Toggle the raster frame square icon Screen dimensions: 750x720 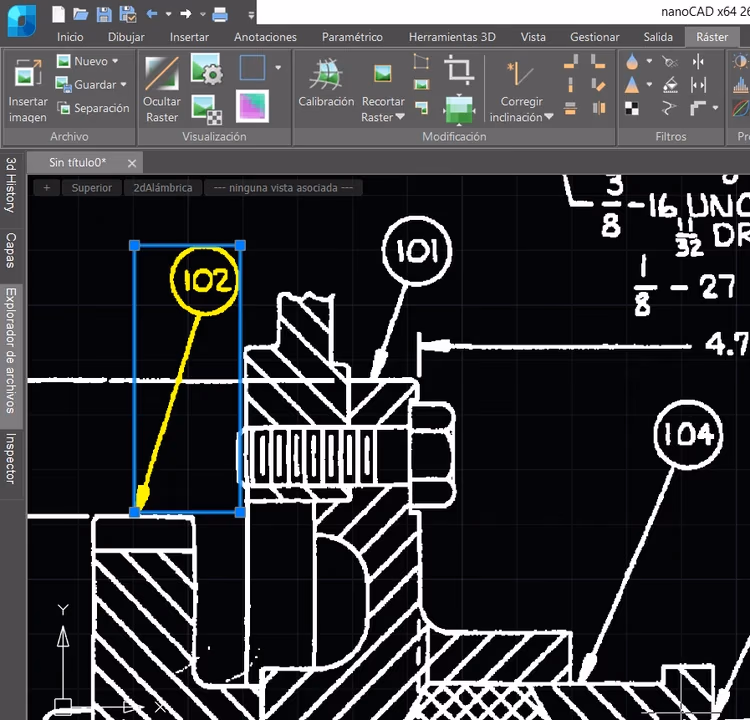pyautogui.click(x=252, y=67)
